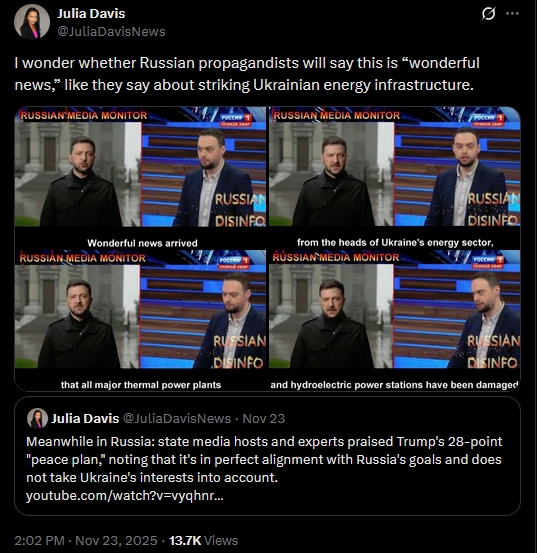
Task: Click the Россия 1 logo in first image
Action: pos(236,120)
